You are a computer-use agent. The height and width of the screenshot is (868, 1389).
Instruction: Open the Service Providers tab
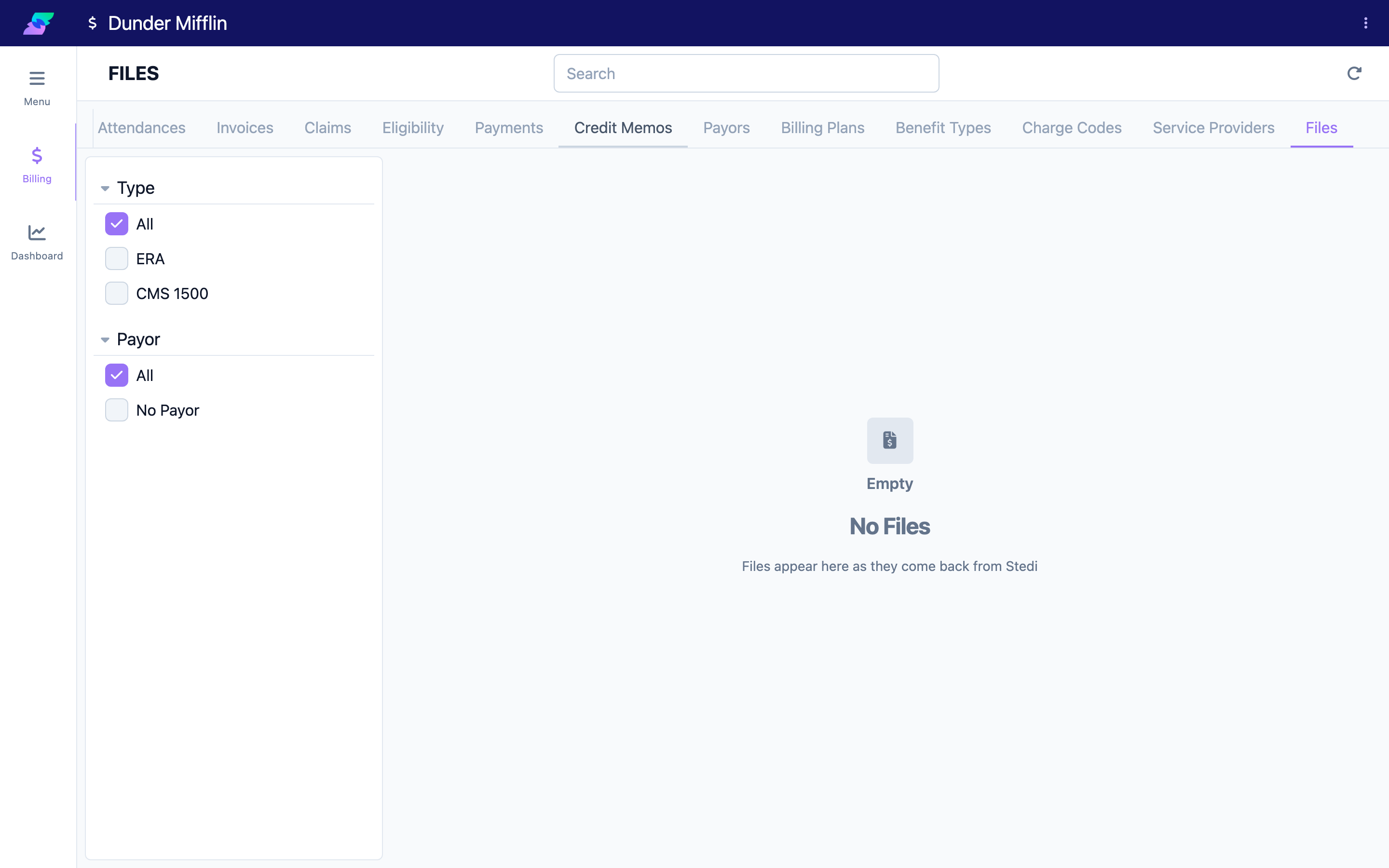pos(1214,127)
